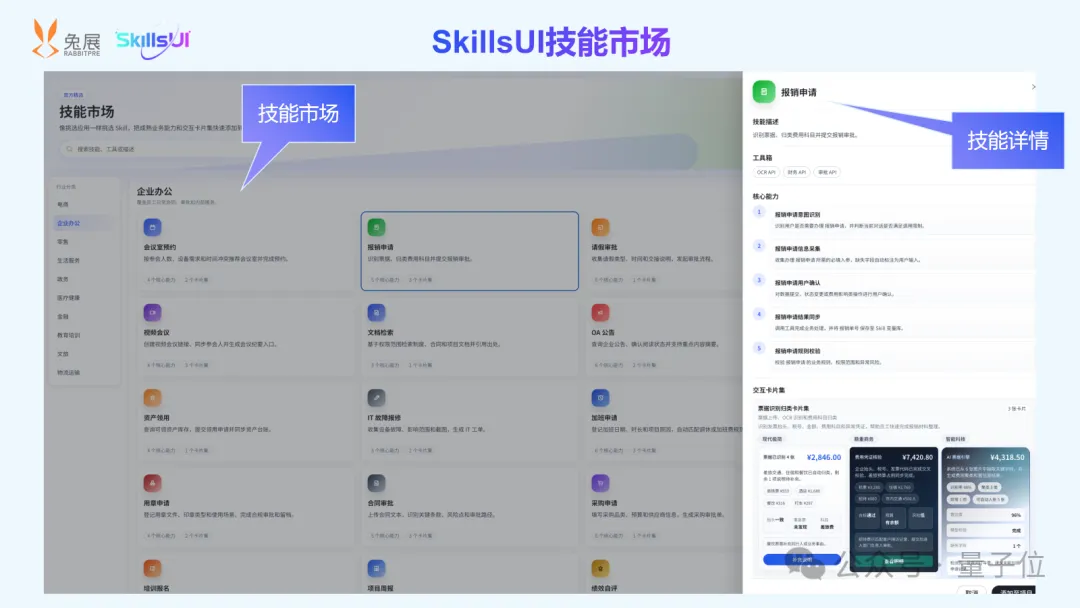1080x608 pixels.
Task: Open the 质感商务 dark card preview showing ¥7,420.80
Action: point(893,509)
